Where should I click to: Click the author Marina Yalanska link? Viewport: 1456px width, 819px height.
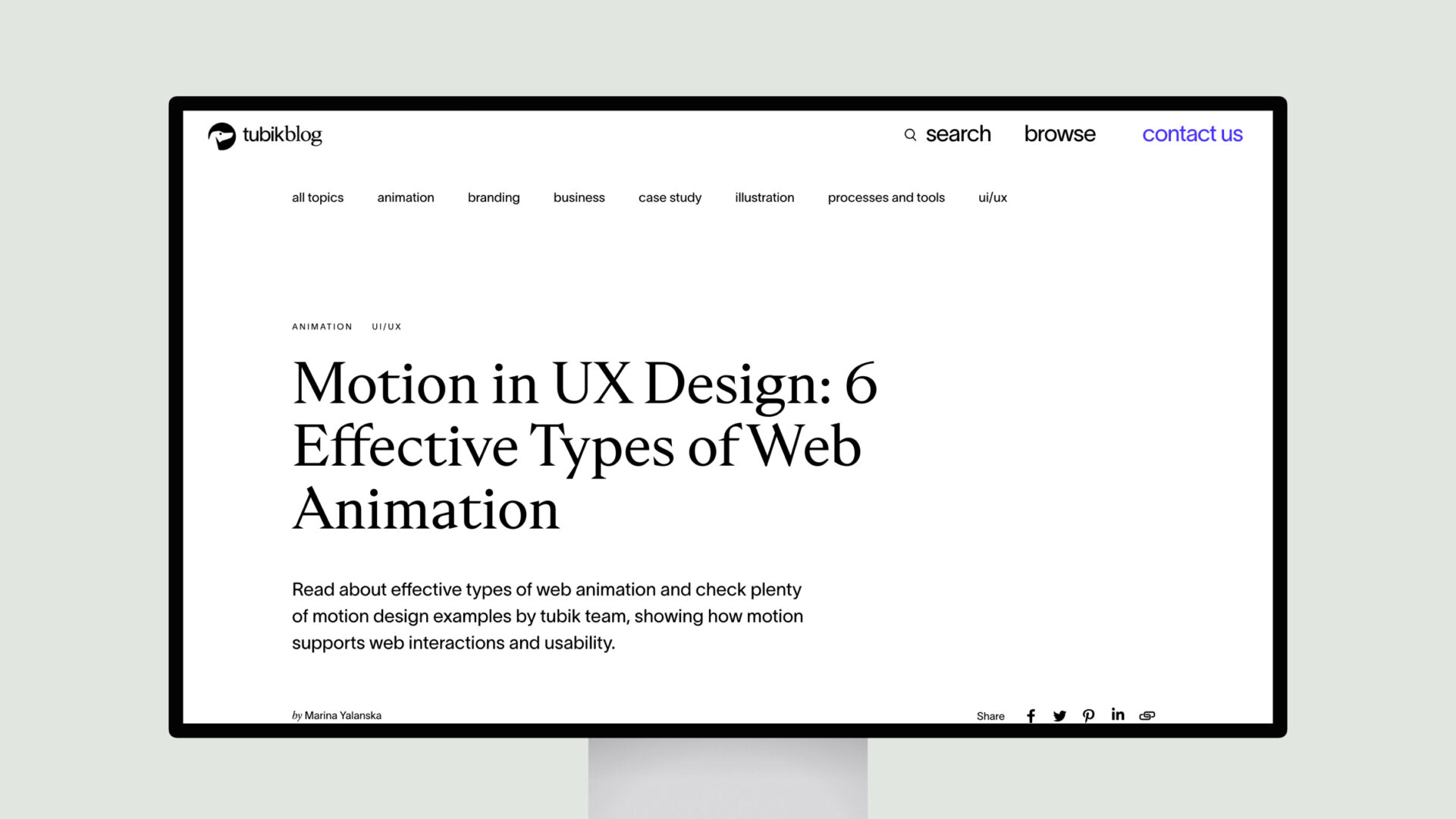click(x=344, y=715)
